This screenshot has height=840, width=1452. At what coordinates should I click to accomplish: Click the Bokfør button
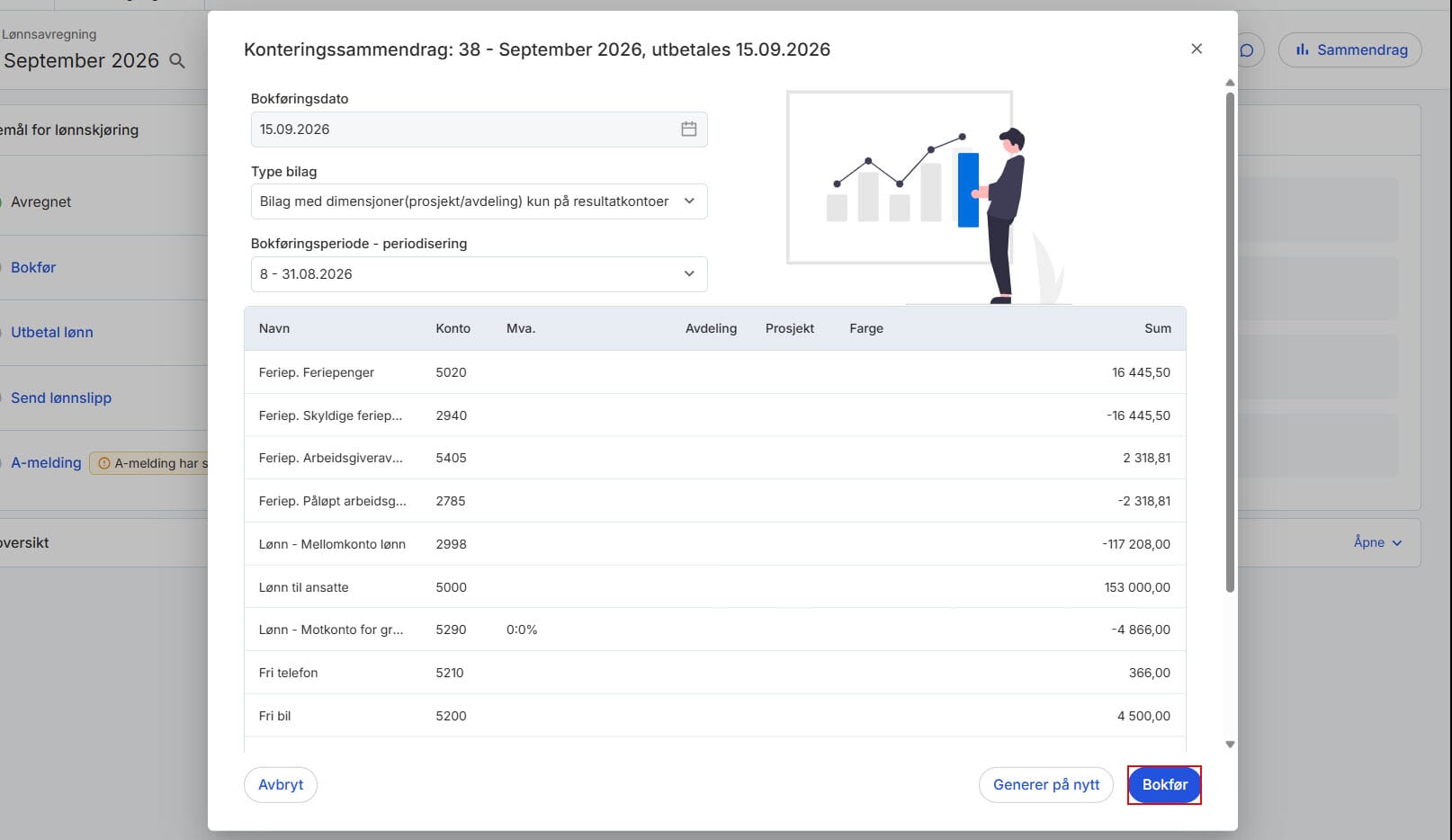[1164, 785]
